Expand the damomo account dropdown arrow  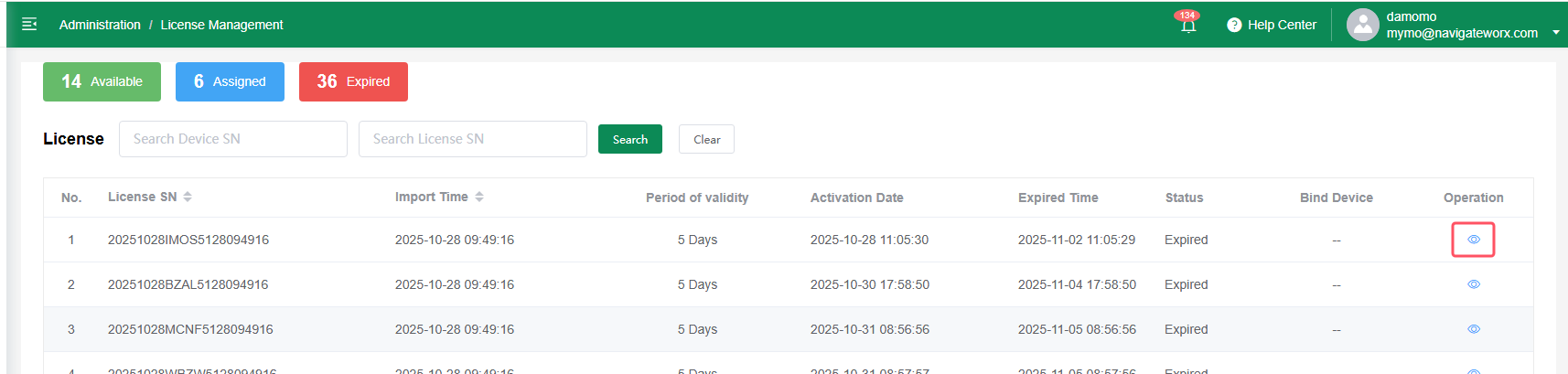1555,33
